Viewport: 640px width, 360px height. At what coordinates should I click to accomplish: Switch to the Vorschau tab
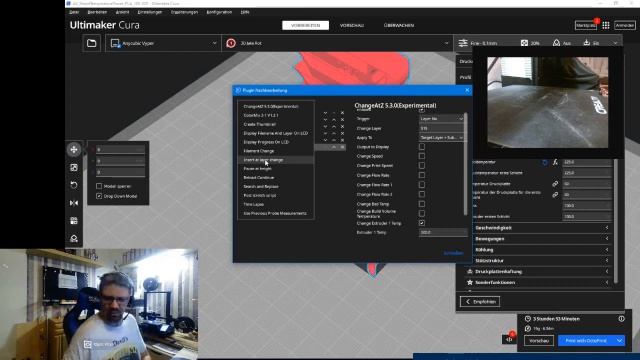coord(351,25)
